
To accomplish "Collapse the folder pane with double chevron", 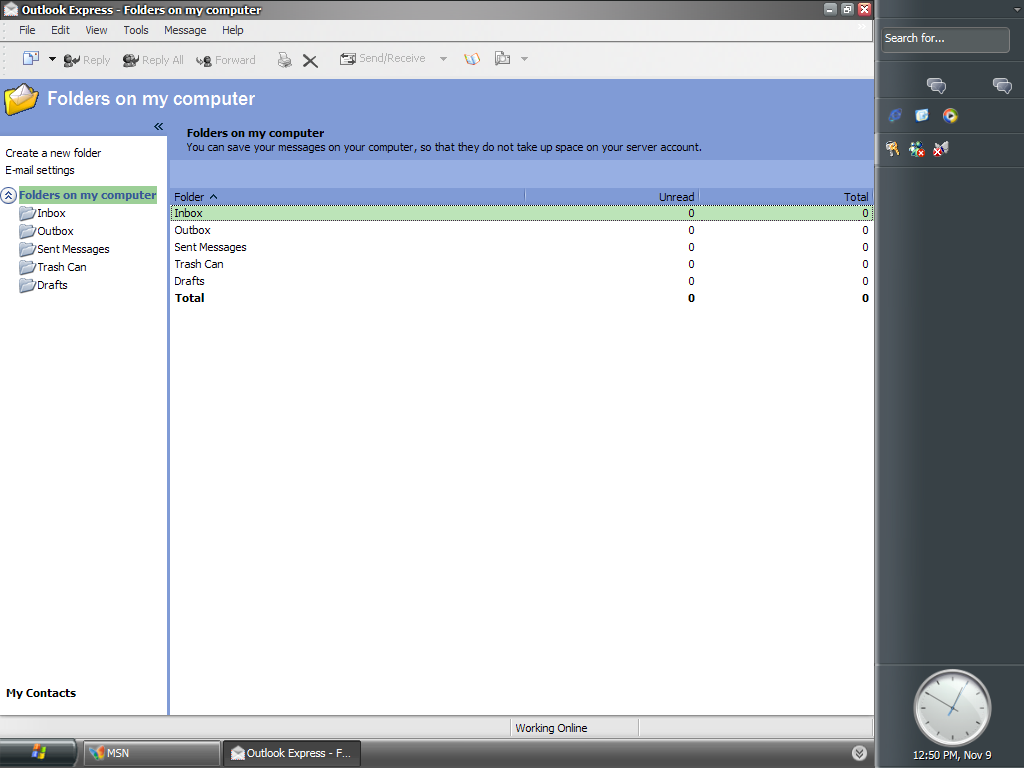I will click(x=158, y=126).
